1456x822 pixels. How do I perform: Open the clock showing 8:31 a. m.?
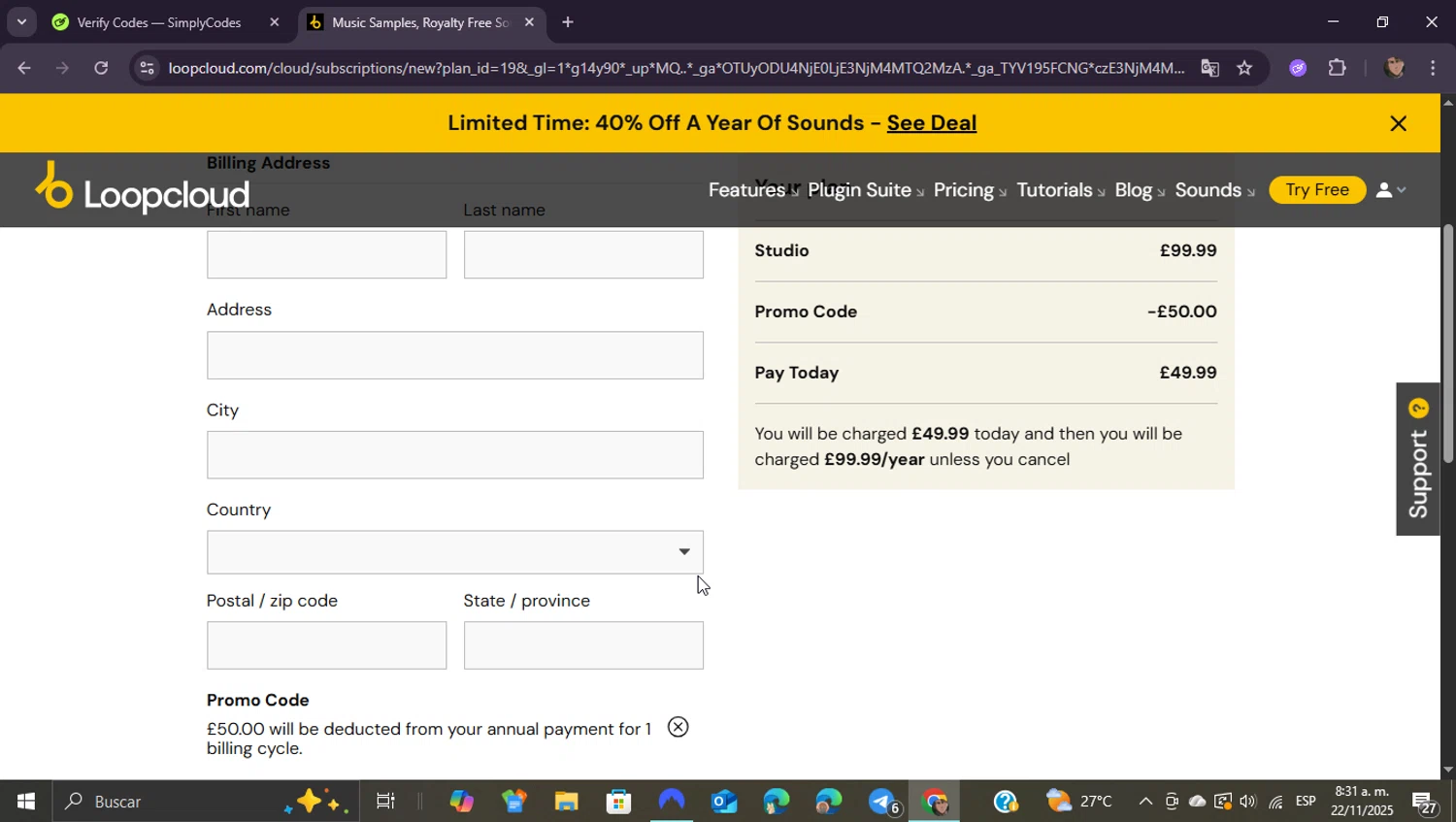tap(1361, 802)
